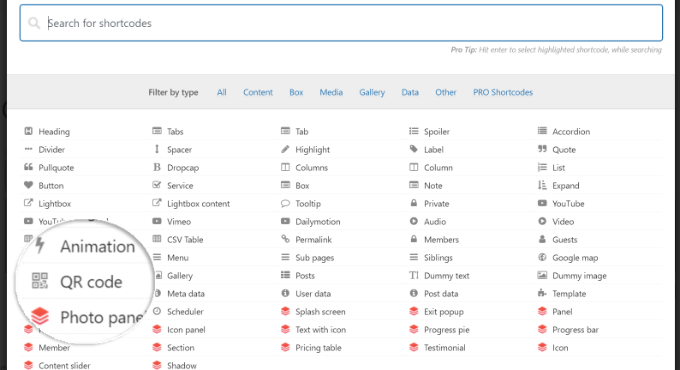Click the Template puzzle icon
The height and width of the screenshot is (370, 680).
click(542, 293)
